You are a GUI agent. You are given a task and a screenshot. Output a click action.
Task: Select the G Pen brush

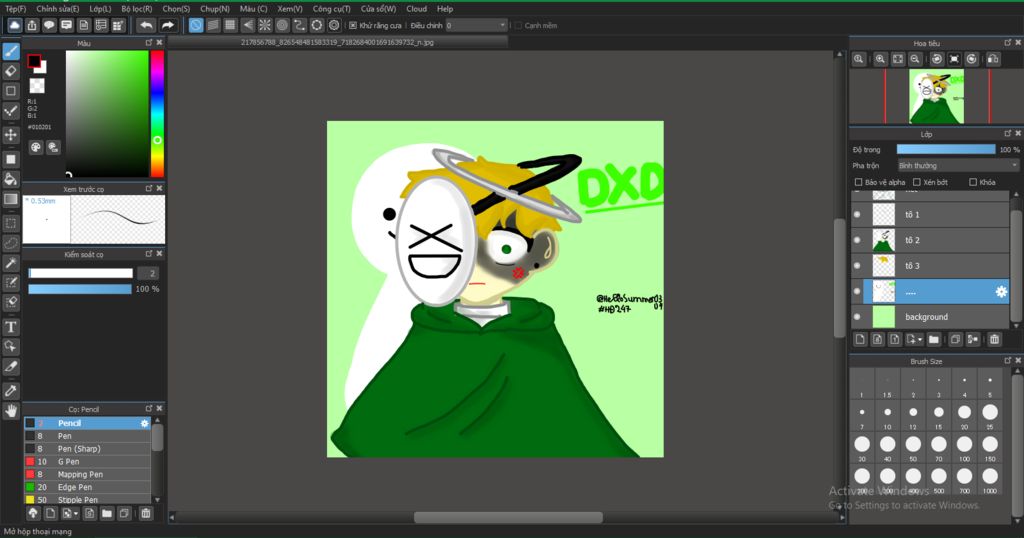(88, 462)
